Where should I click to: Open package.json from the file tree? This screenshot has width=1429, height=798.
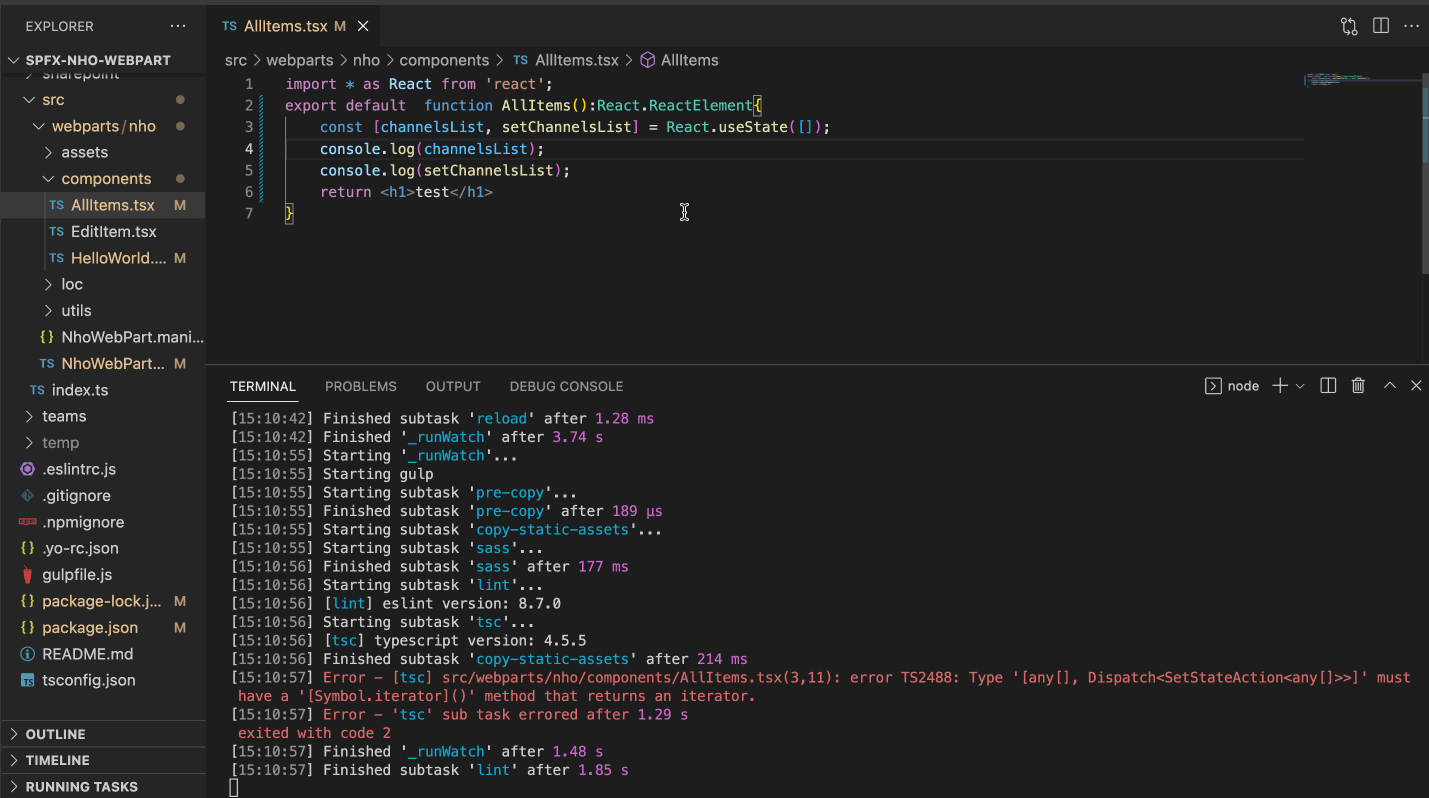click(90, 628)
